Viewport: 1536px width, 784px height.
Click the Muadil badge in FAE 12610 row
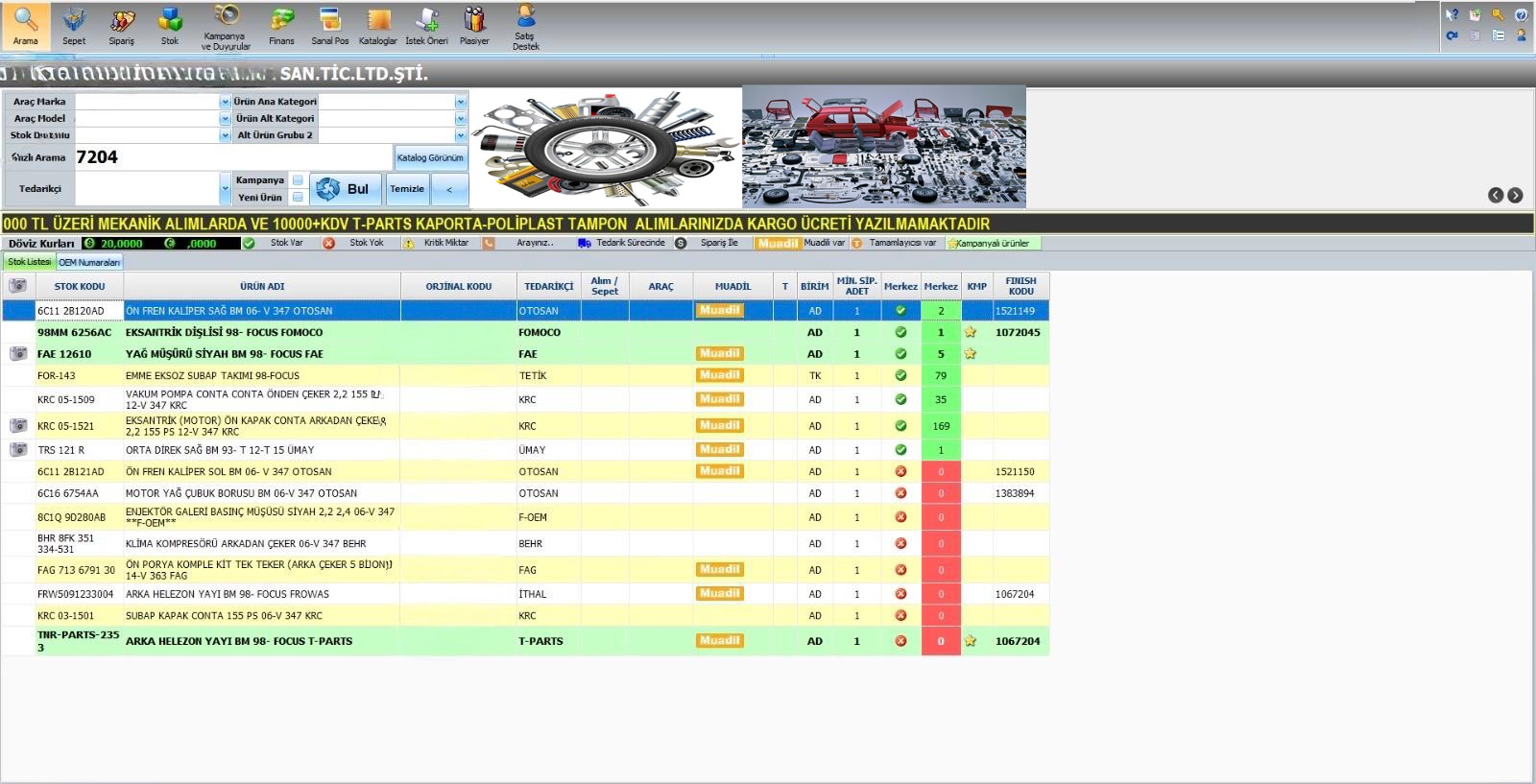tap(720, 354)
